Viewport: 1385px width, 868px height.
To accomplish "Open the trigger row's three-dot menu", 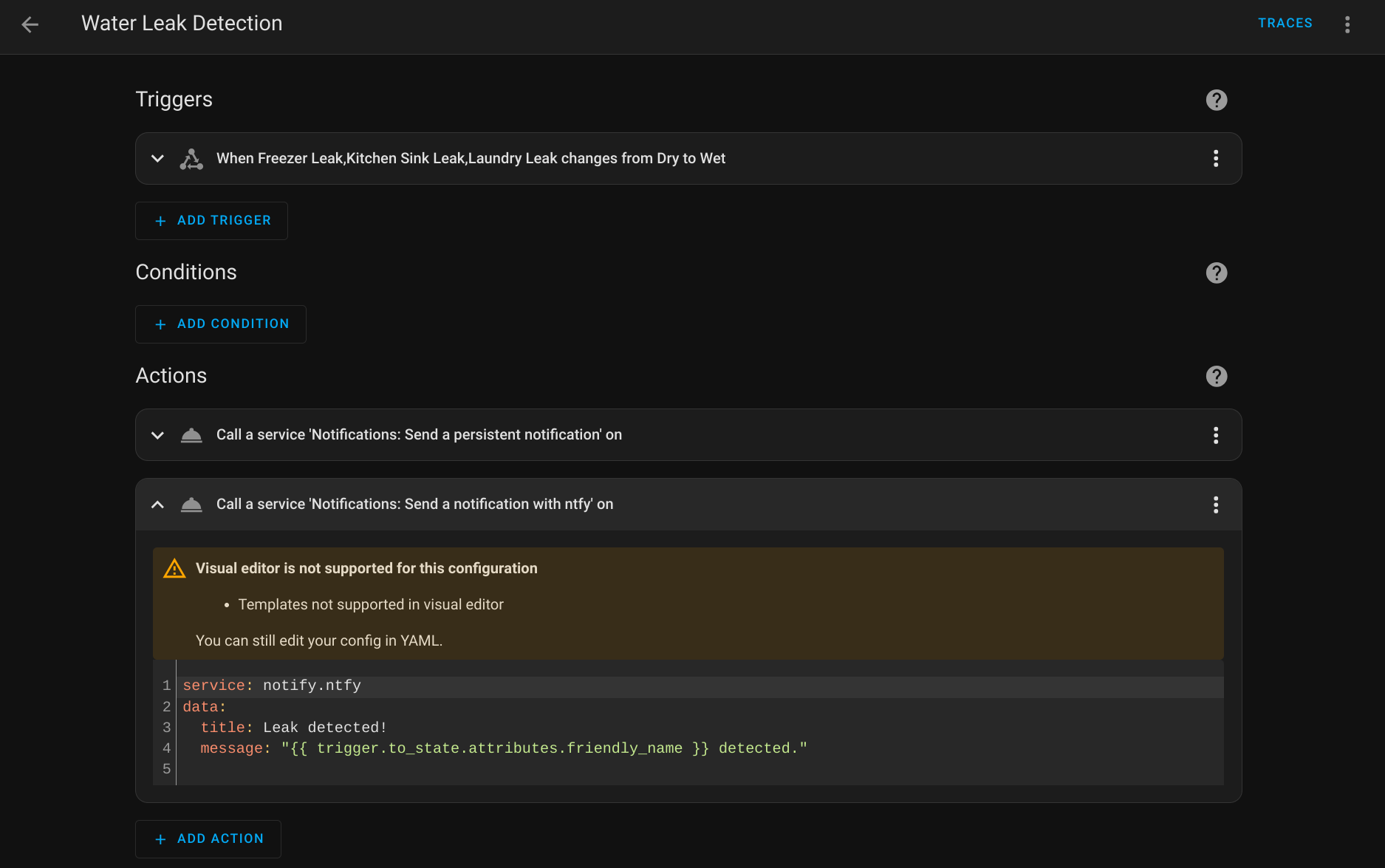I will click(1216, 158).
